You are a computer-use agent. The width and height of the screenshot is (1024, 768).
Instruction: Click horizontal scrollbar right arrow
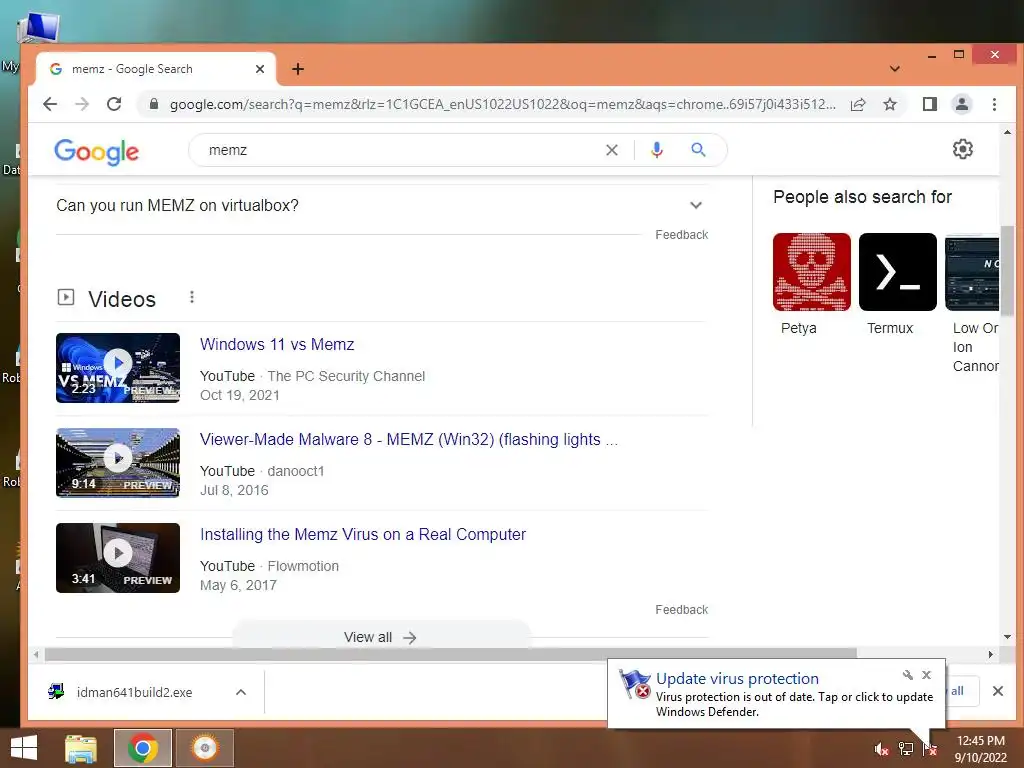pyautogui.click(x=991, y=654)
